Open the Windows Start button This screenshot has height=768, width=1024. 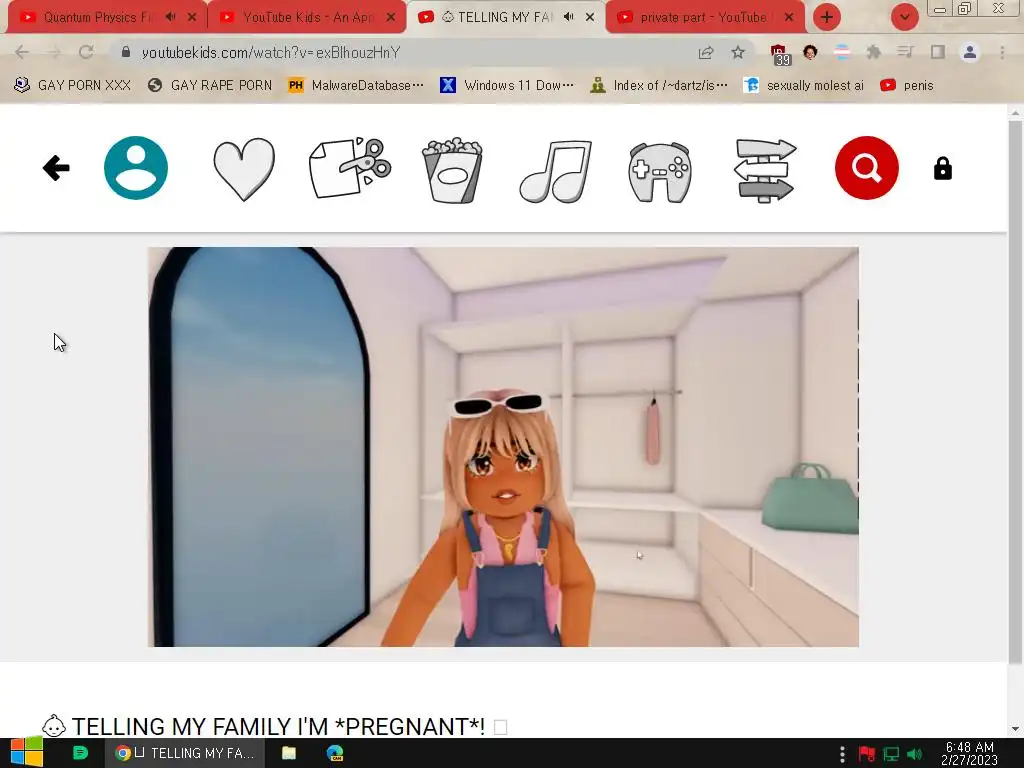tap(26, 753)
